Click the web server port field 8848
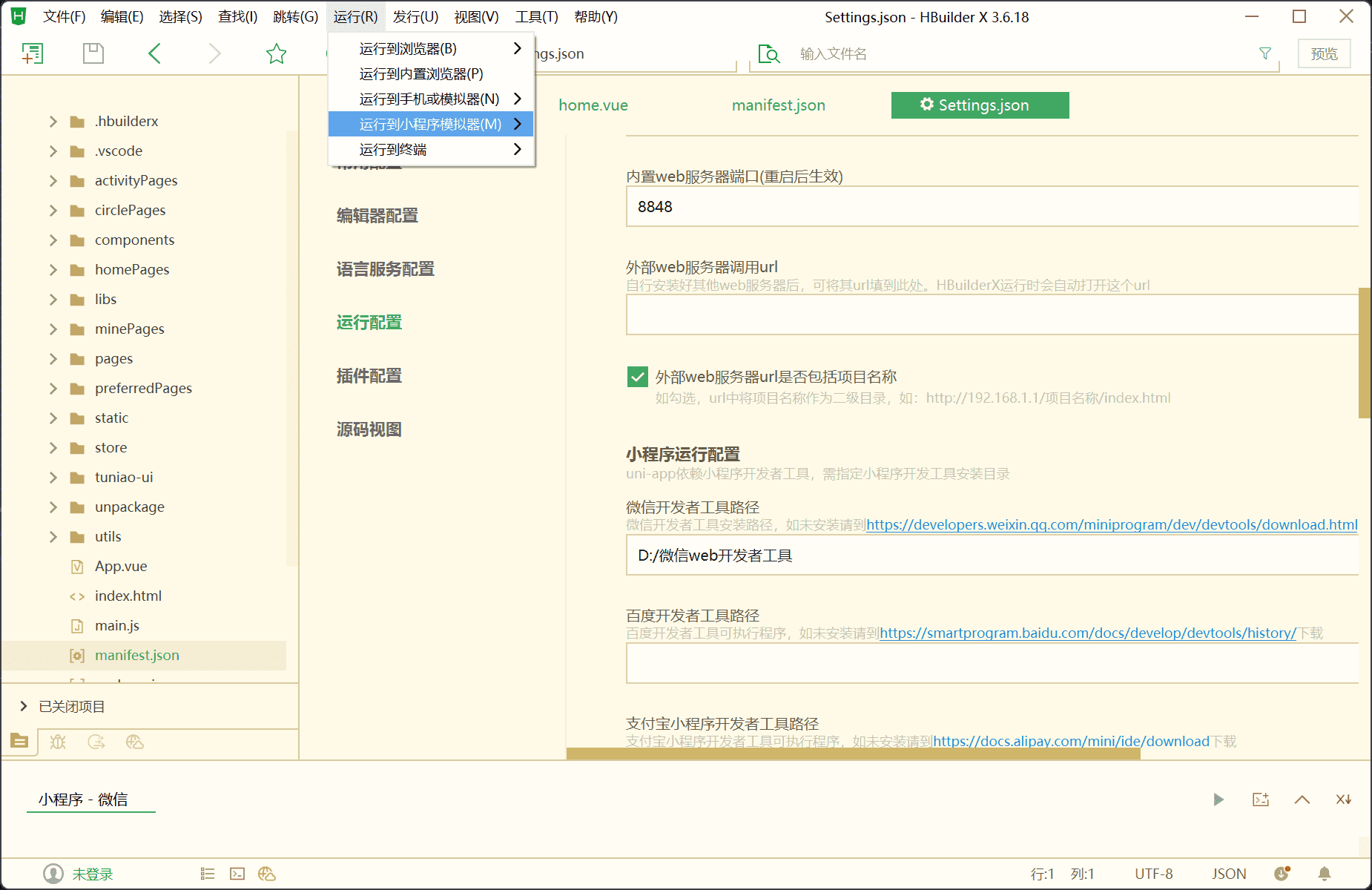This screenshot has height=890, width=1372. pos(992,207)
